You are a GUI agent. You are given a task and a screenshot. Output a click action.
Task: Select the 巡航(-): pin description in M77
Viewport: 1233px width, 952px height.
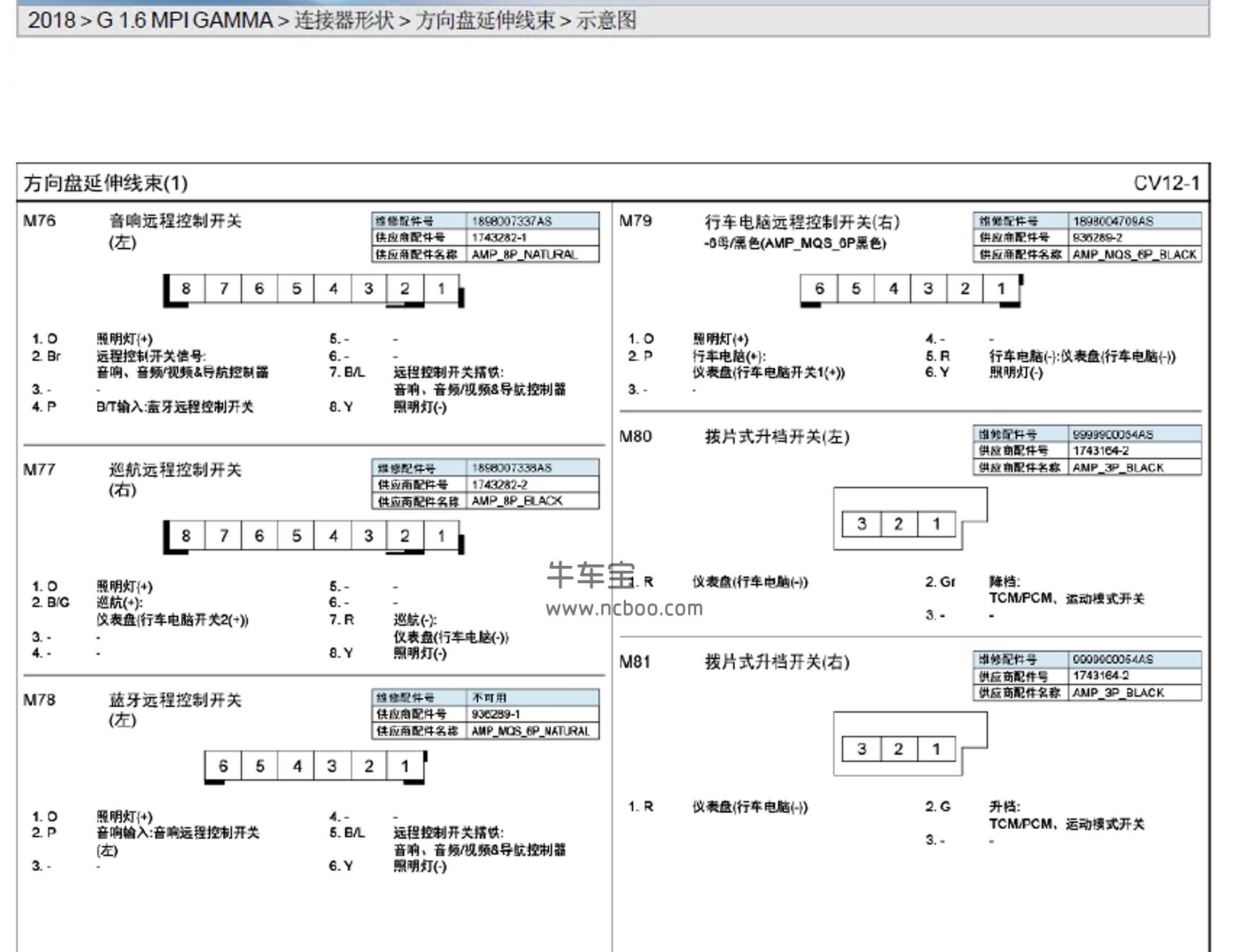(x=415, y=620)
